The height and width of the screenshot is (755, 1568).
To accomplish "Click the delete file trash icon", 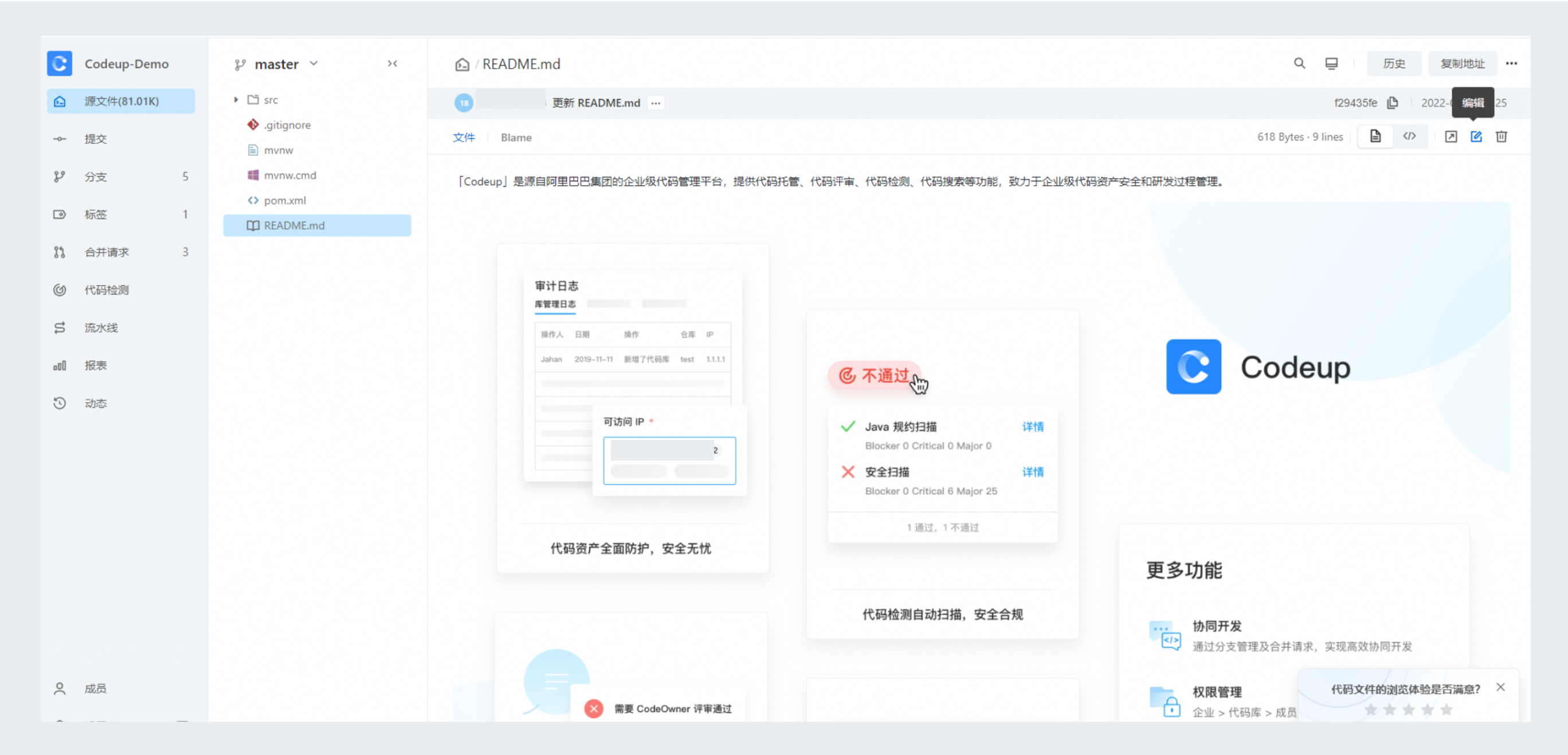I will tap(1502, 136).
